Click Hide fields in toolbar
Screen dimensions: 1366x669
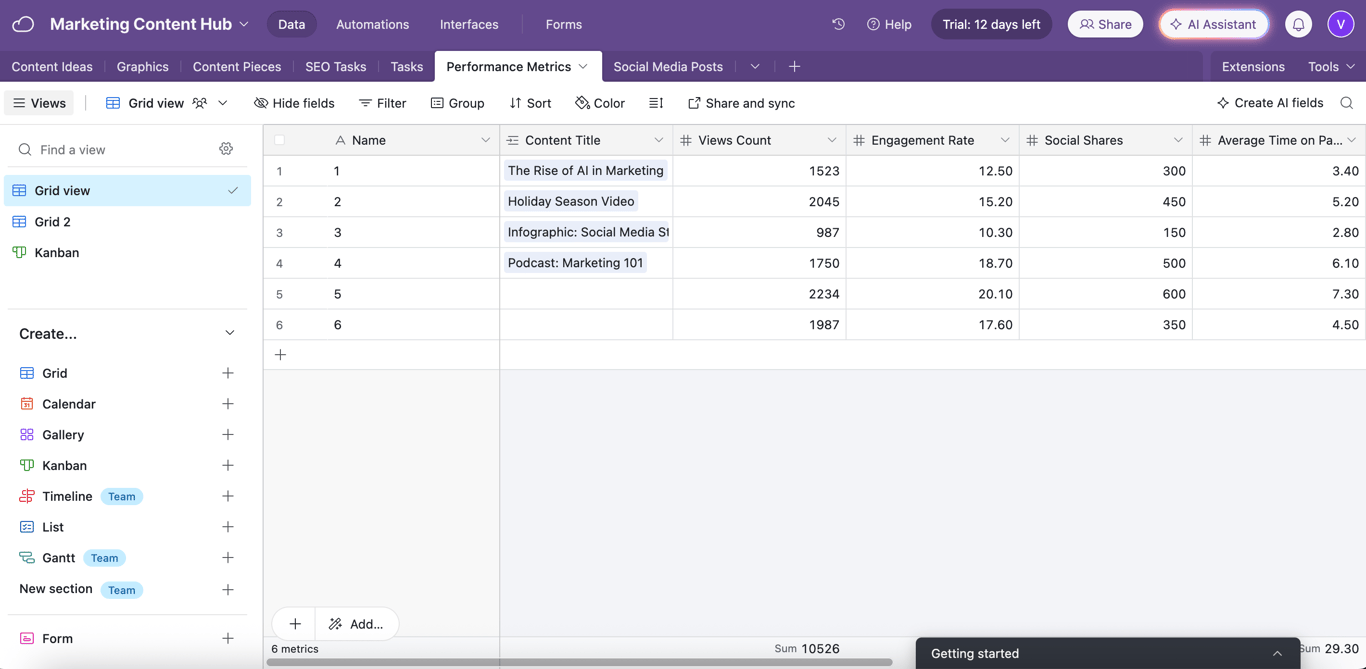coord(294,103)
